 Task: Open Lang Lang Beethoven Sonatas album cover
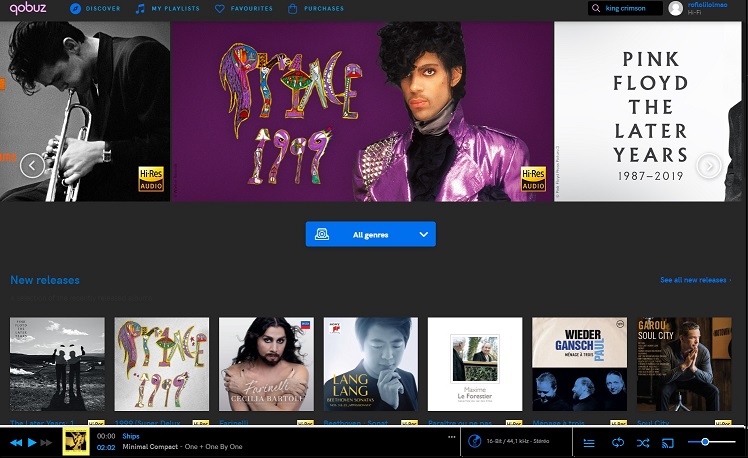(x=371, y=364)
